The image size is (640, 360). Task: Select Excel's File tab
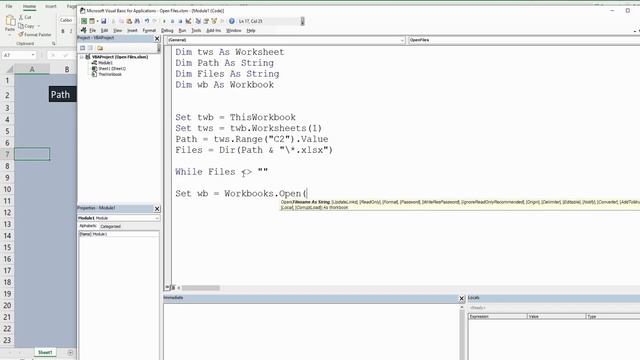pos(9,7)
